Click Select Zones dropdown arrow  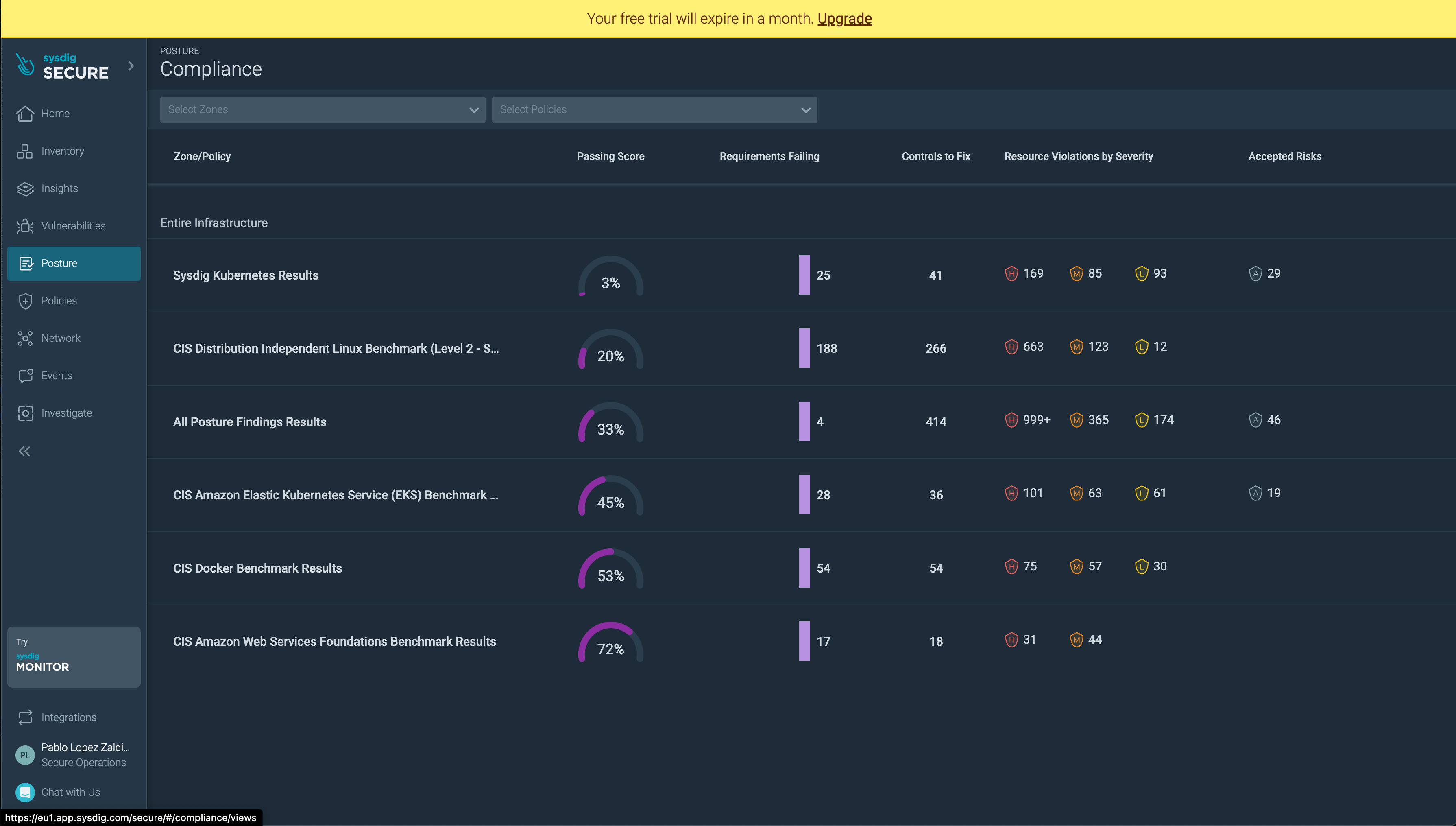pyautogui.click(x=474, y=110)
